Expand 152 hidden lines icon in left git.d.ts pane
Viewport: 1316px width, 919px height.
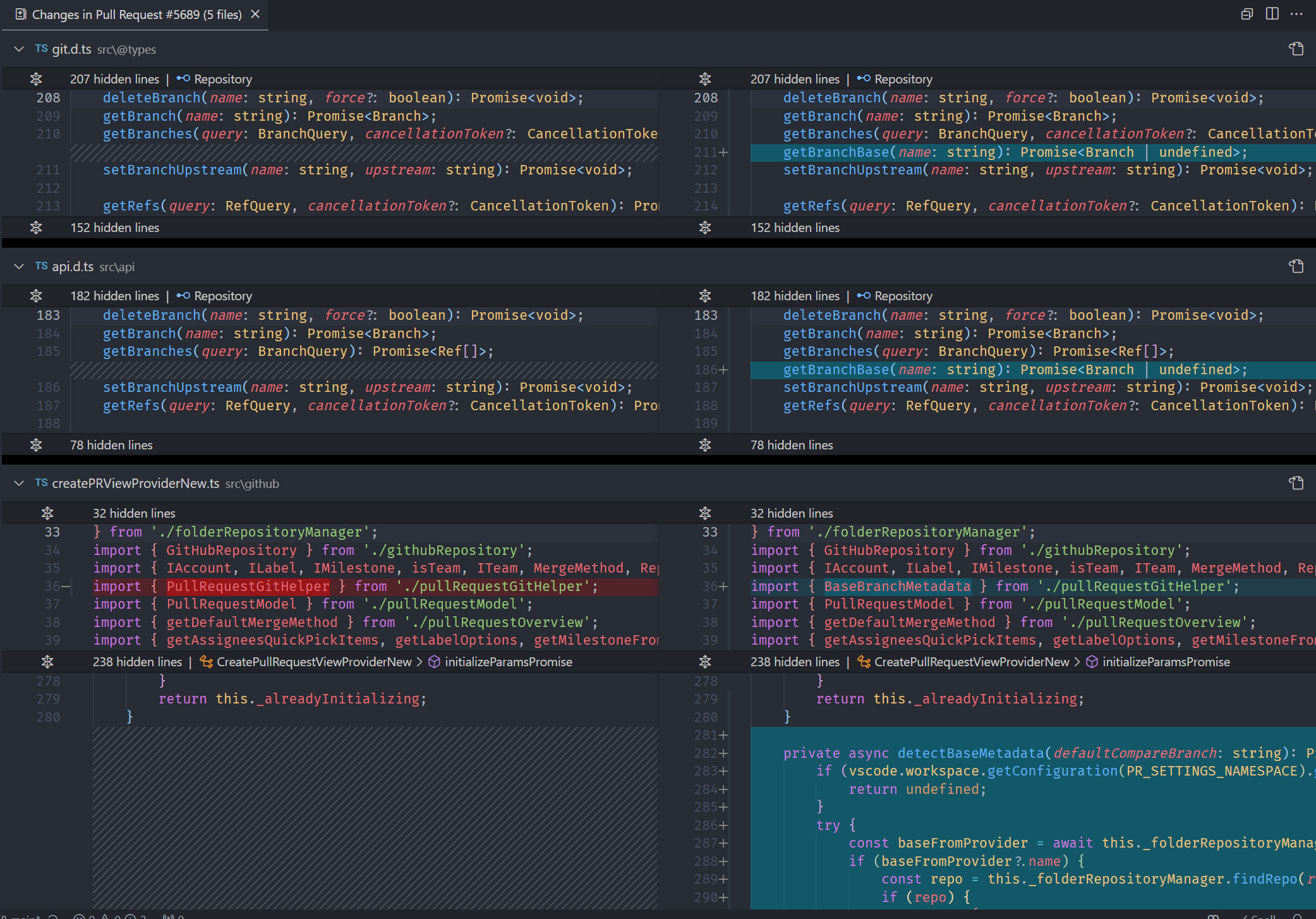pos(36,228)
